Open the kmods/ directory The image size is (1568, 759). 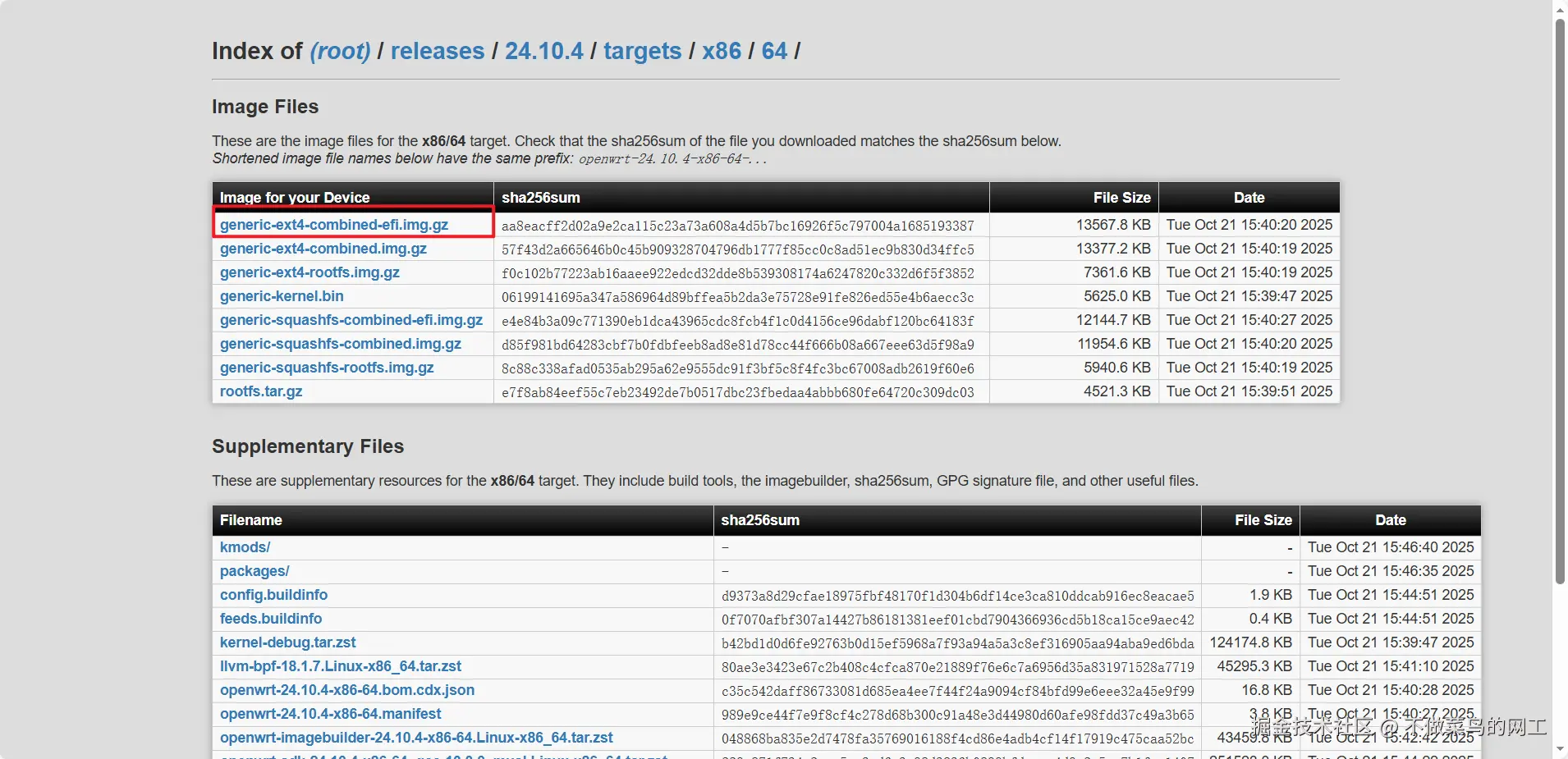[x=245, y=547]
